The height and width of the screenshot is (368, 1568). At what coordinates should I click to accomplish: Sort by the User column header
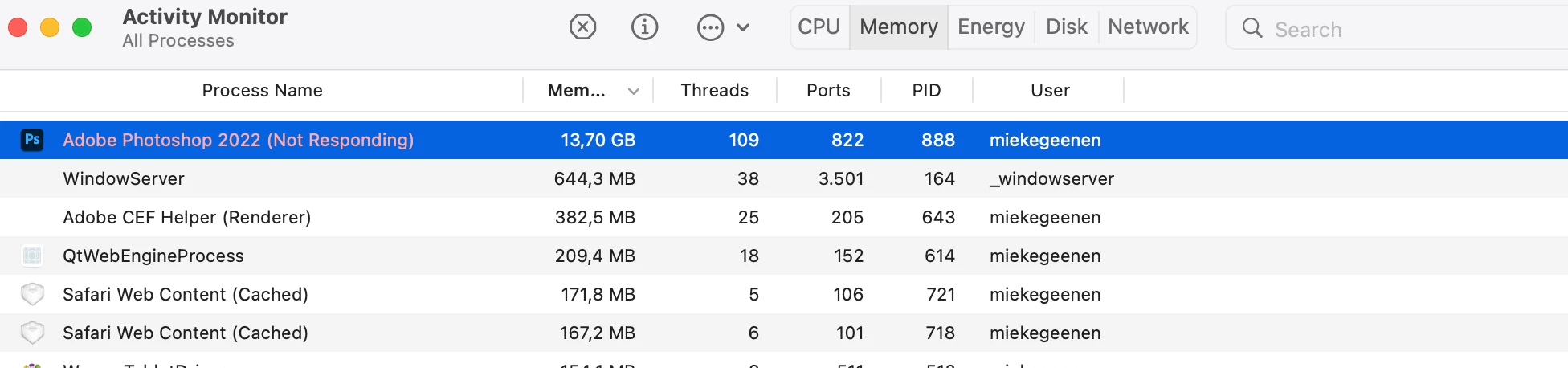click(1050, 91)
